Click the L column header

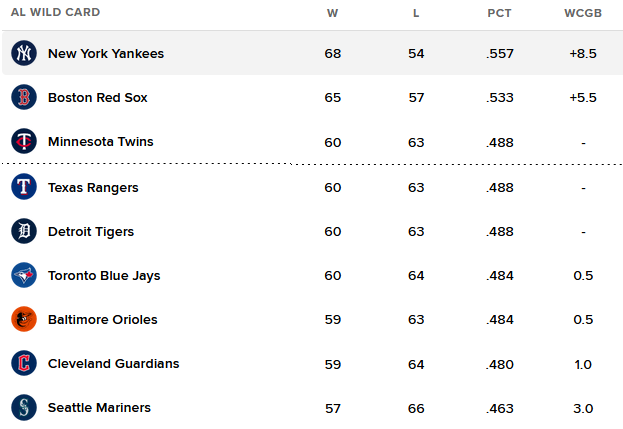(x=416, y=13)
